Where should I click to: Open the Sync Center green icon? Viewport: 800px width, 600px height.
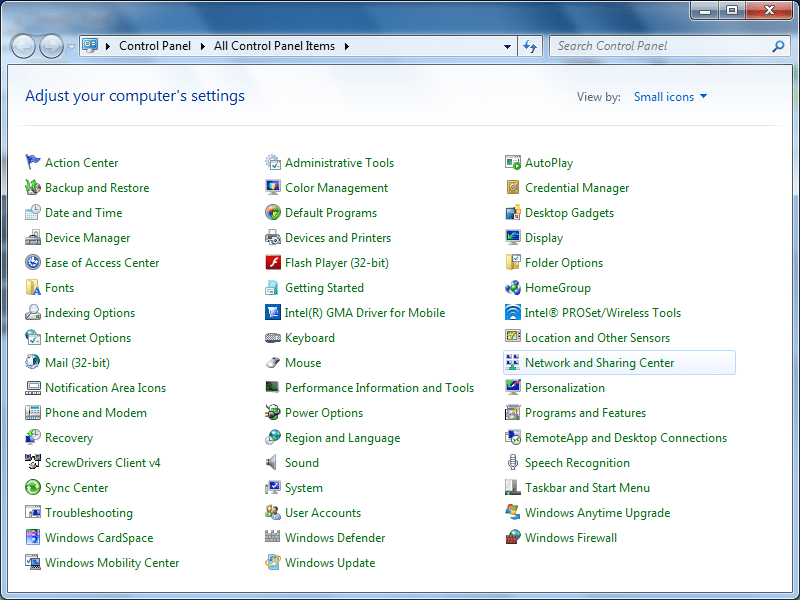pos(33,487)
